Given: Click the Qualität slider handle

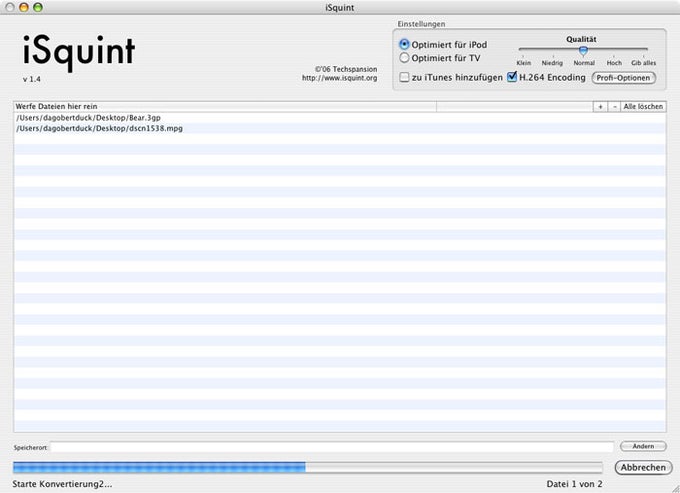Looking at the screenshot, I should tap(583, 51).
